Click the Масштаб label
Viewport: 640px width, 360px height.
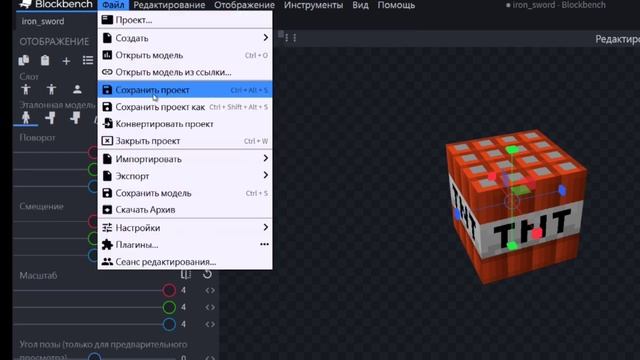pyautogui.click(x=38, y=276)
